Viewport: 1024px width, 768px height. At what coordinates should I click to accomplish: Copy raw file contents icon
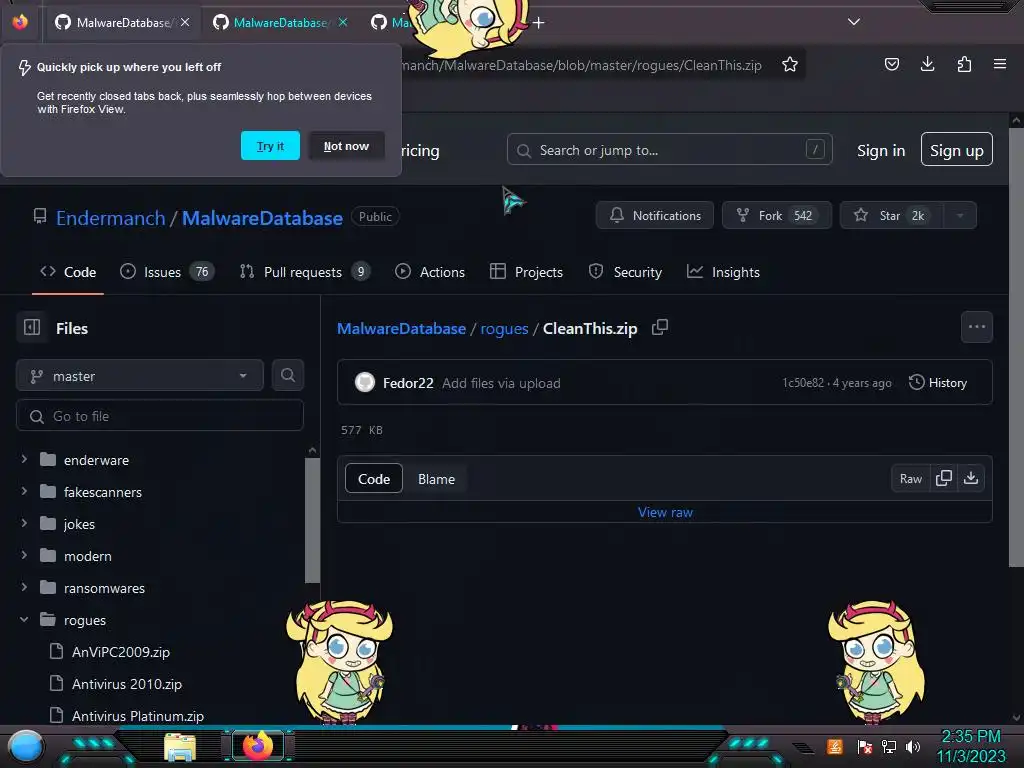pos(944,478)
